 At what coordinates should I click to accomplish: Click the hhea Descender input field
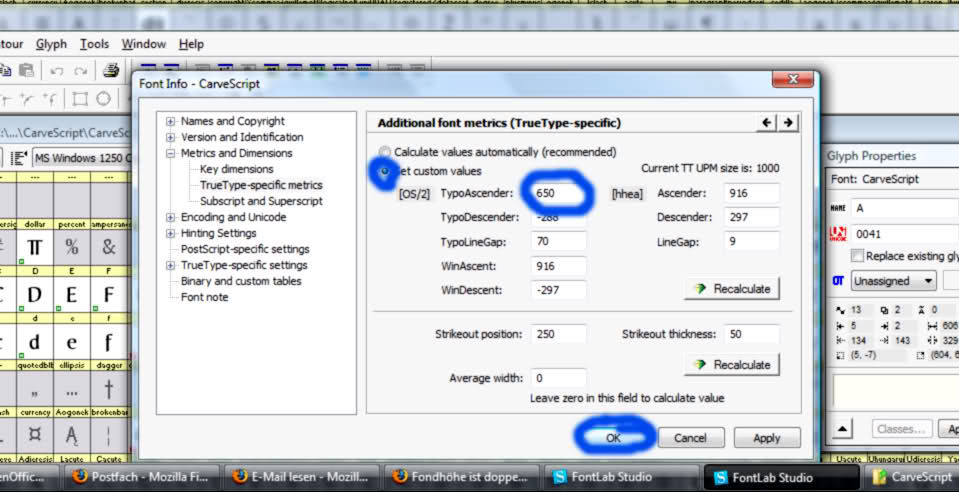752,217
